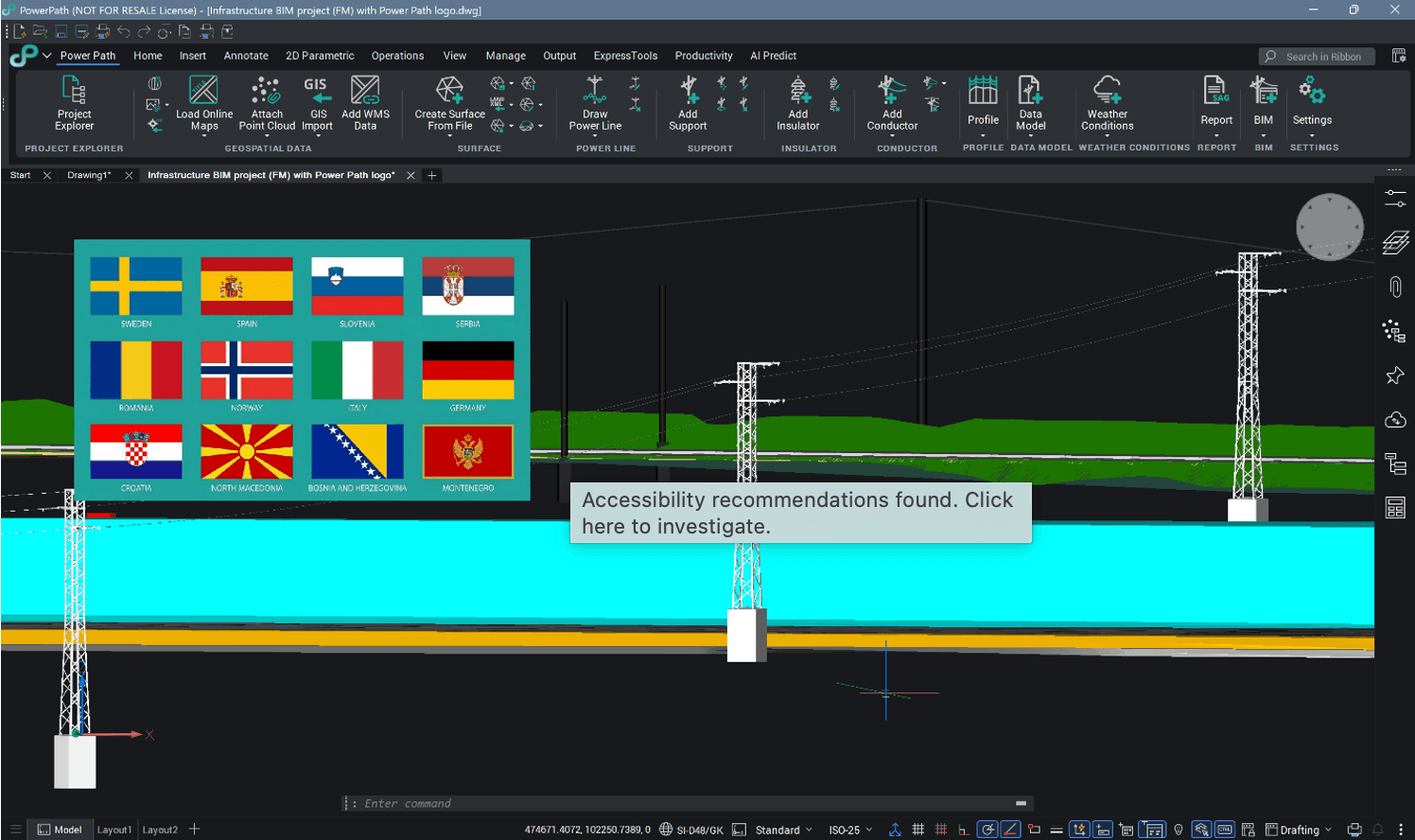Viewport: 1415px width, 840px height.
Task: Open the ExpressTools ribbon tab
Action: pyautogui.click(x=625, y=56)
